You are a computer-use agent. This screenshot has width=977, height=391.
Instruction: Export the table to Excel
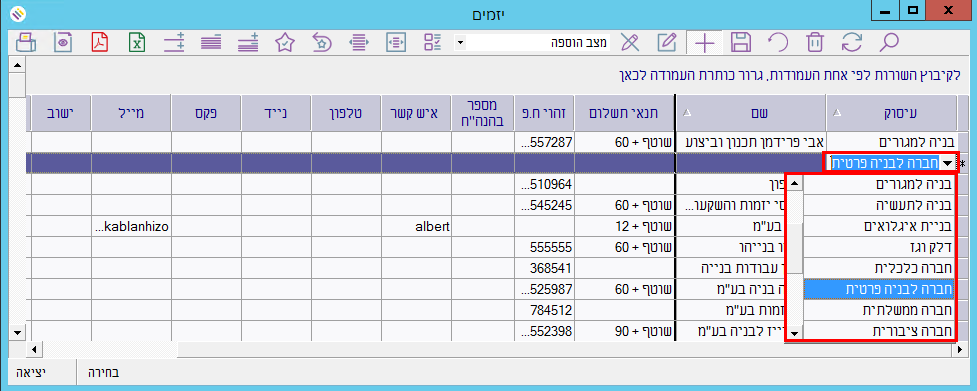(x=137, y=42)
